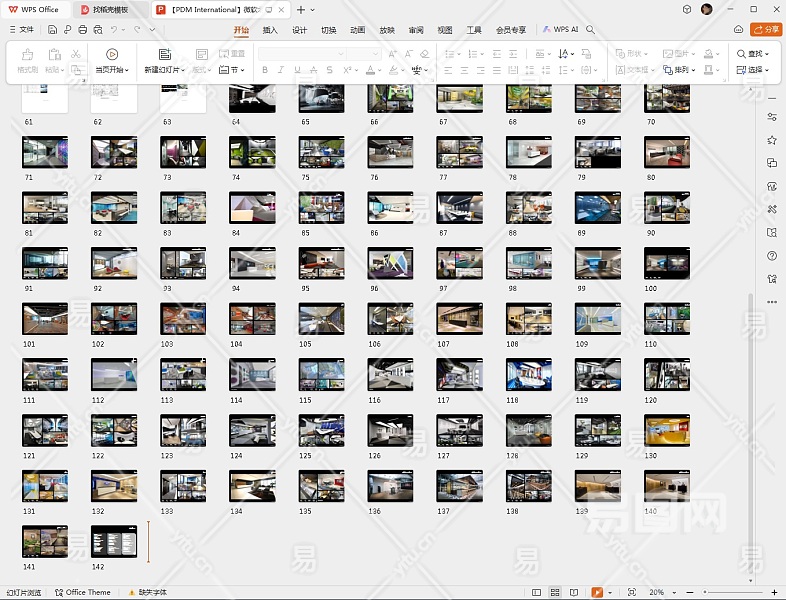The image size is (786, 600).
Task: Toggle slide sorter view in status bar
Action: tap(555, 593)
